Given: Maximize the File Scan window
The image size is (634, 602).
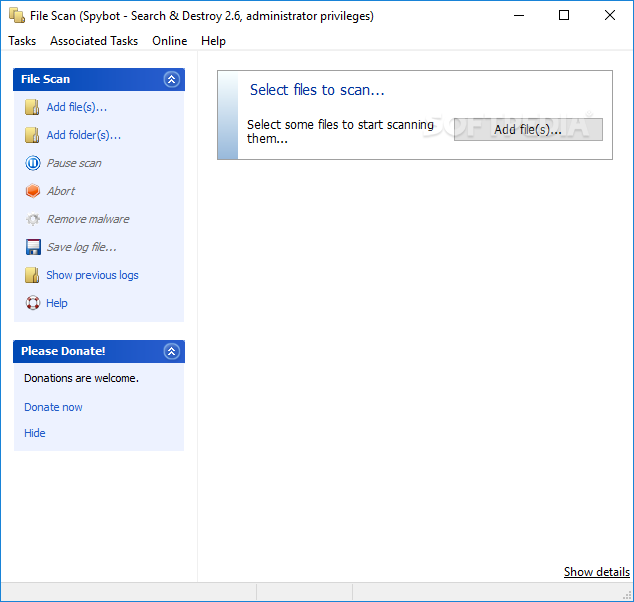Looking at the screenshot, I should tap(564, 15).
